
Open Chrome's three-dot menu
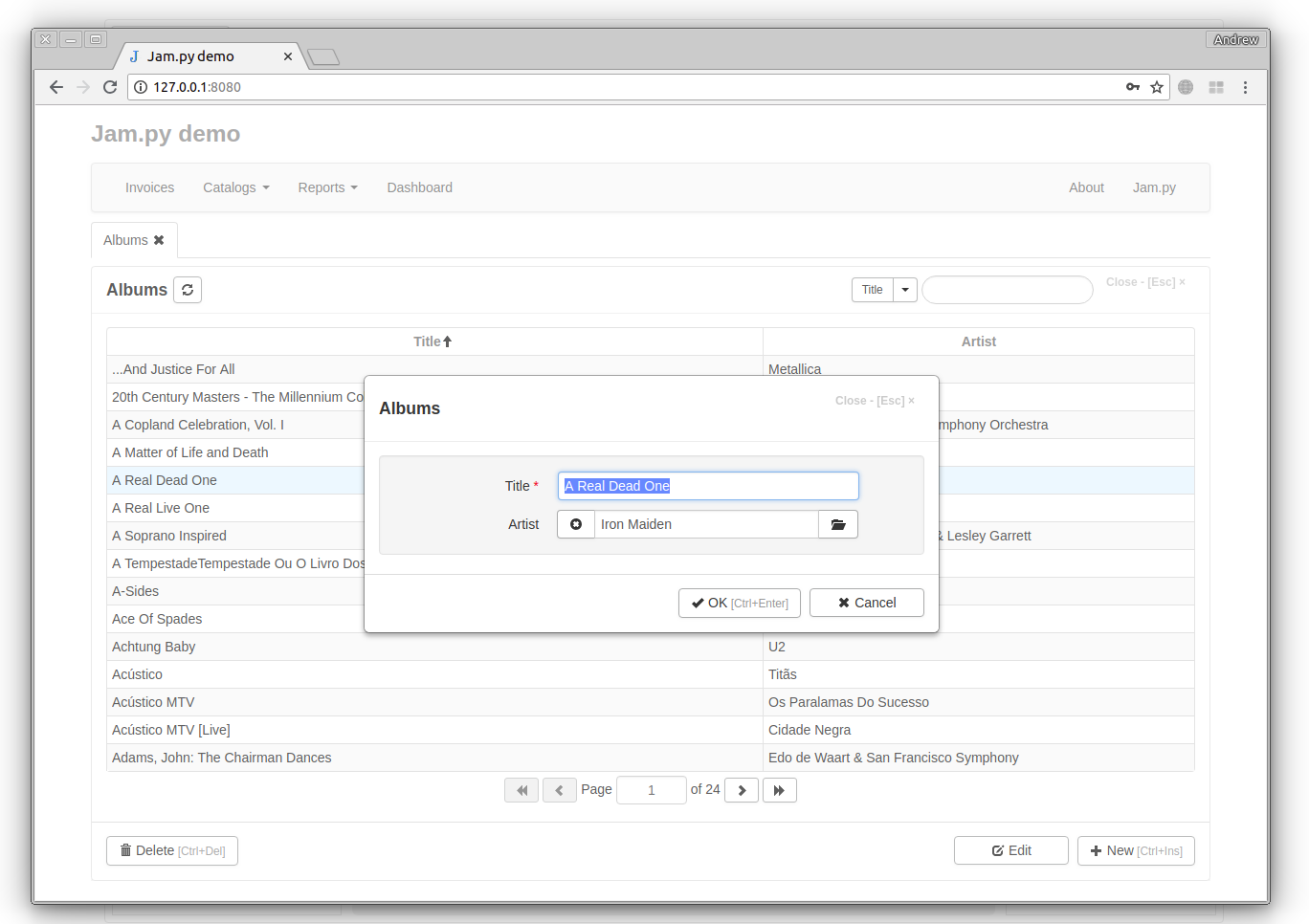[x=1245, y=87]
